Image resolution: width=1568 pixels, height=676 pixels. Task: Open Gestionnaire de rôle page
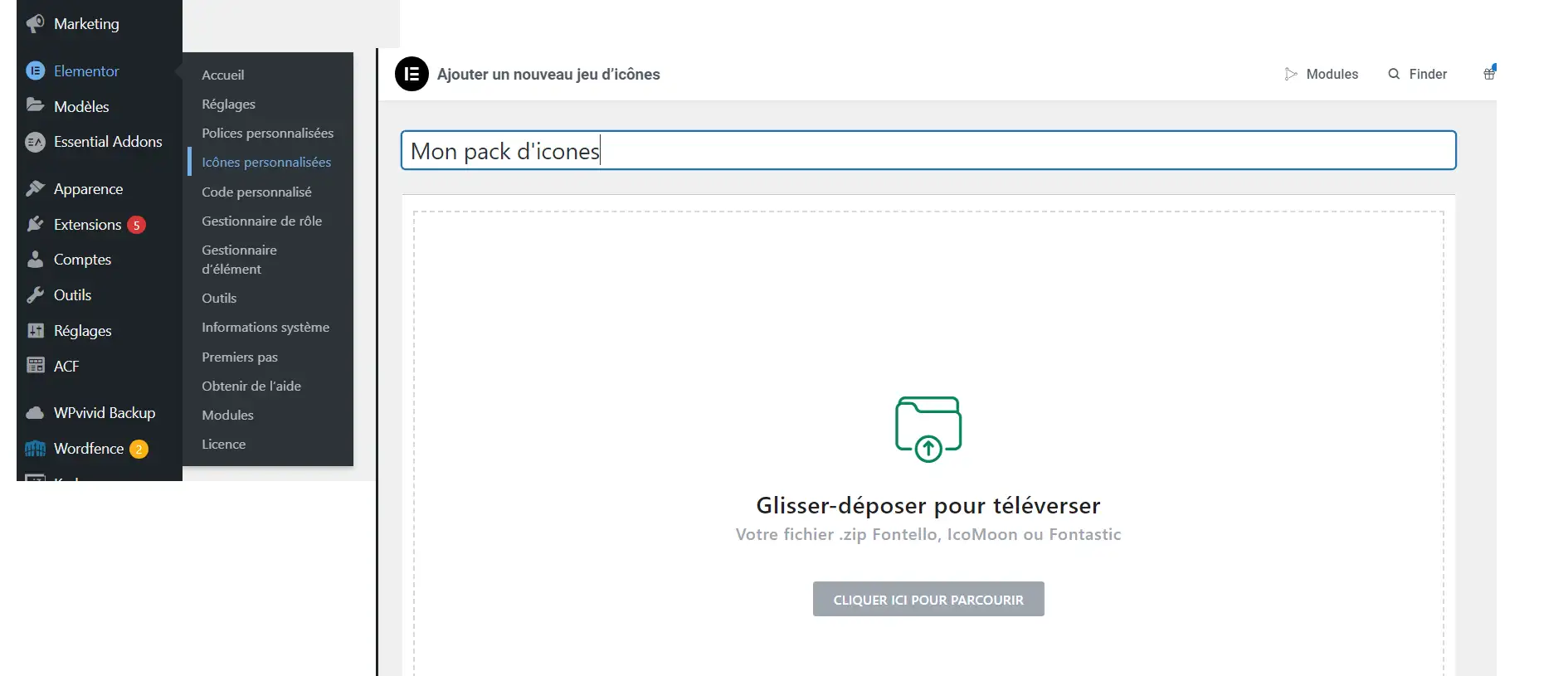[261, 221]
